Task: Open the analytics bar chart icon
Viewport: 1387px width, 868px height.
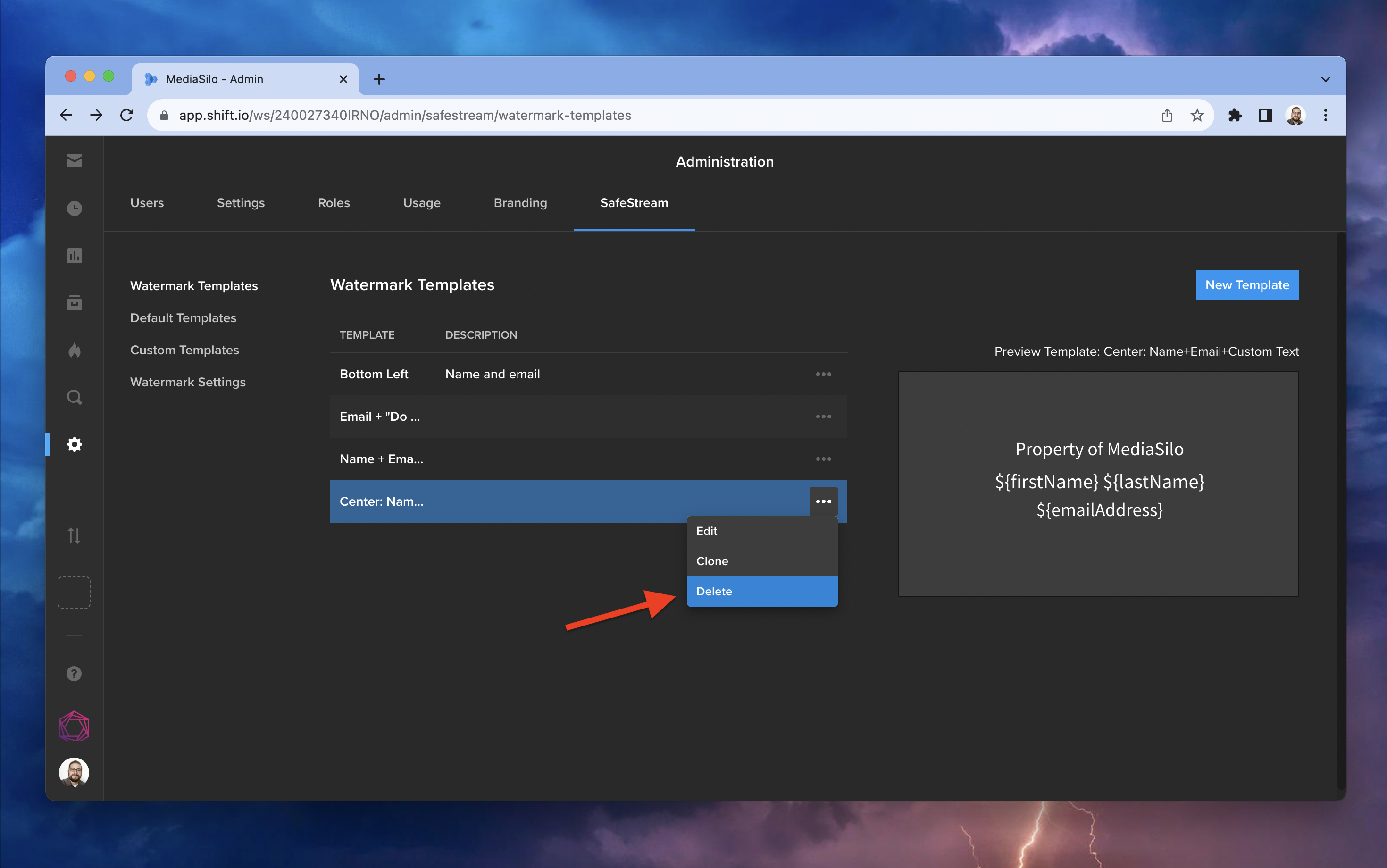Action: tap(74, 256)
